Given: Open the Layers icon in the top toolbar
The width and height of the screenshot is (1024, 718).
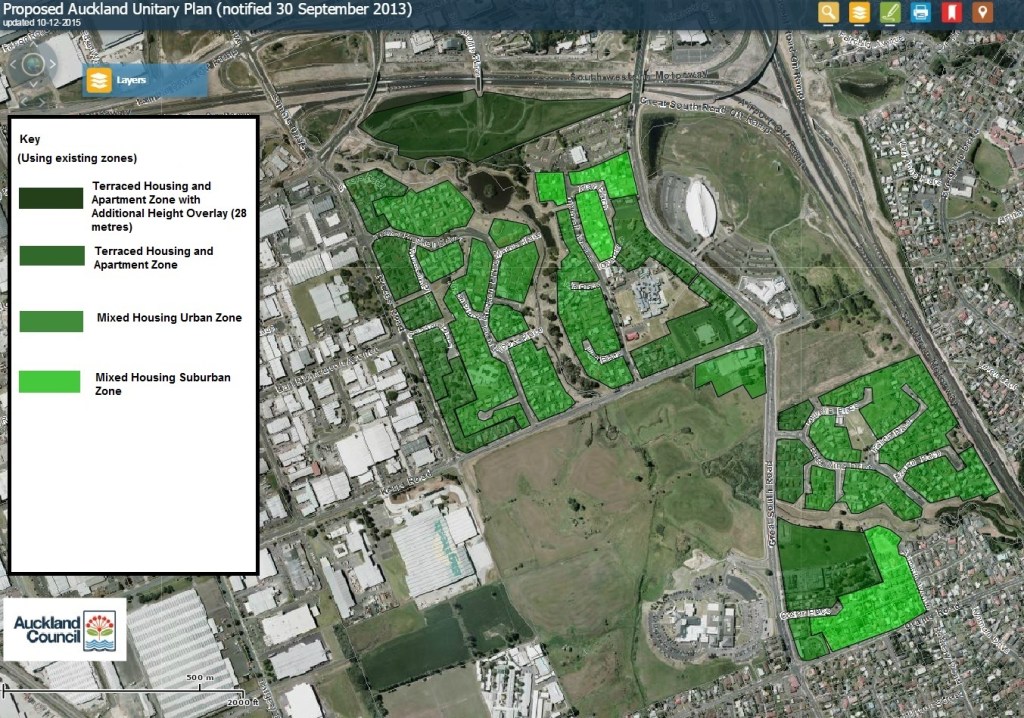Looking at the screenshot, I should (858, 13).
